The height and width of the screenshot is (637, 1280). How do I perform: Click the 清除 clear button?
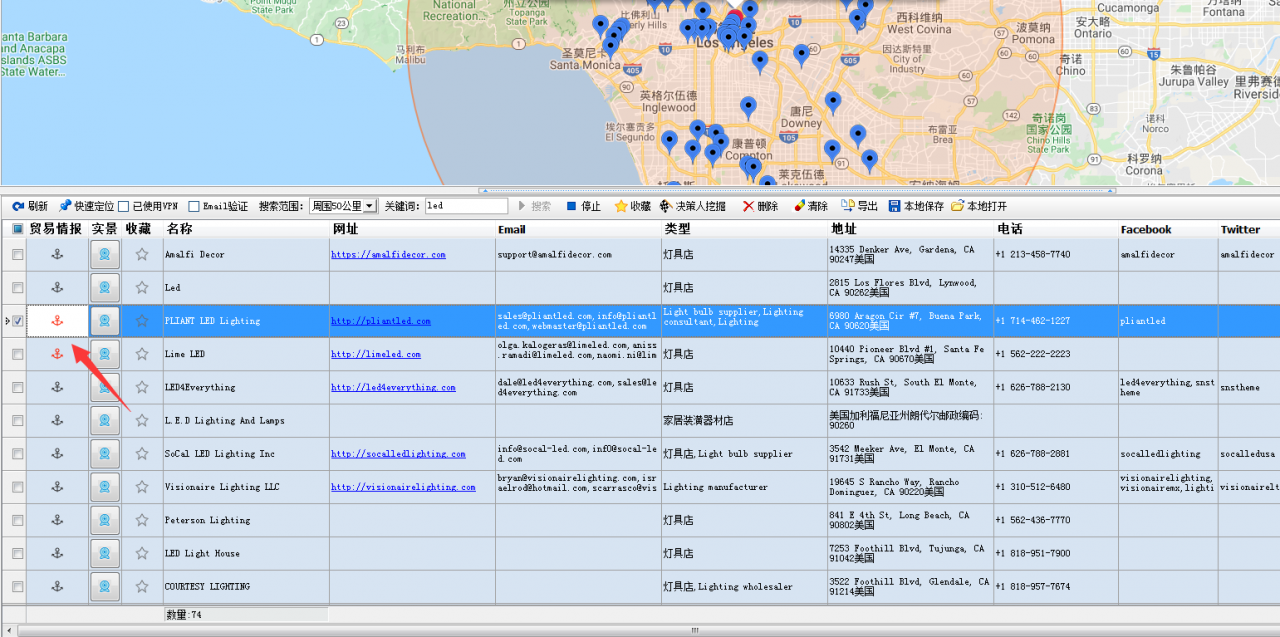coord(810,206)
